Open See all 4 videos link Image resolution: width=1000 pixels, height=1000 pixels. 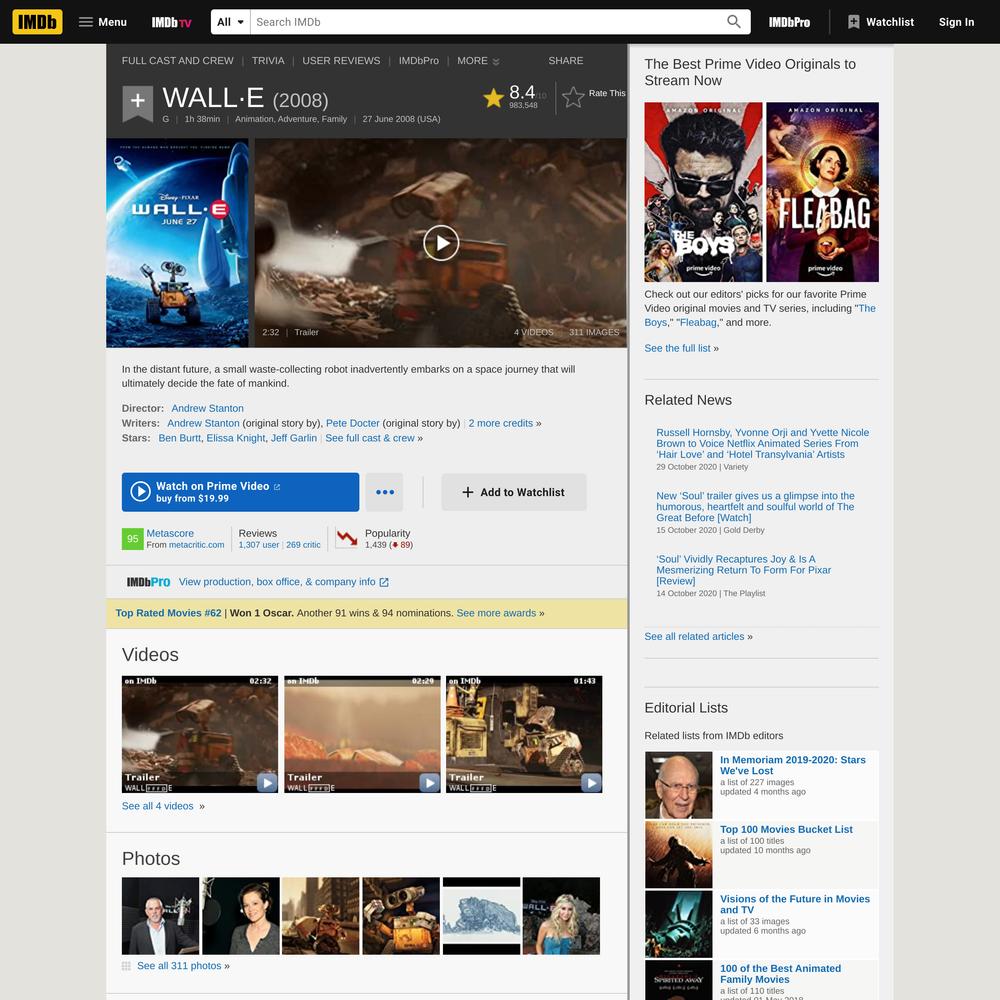158,806
